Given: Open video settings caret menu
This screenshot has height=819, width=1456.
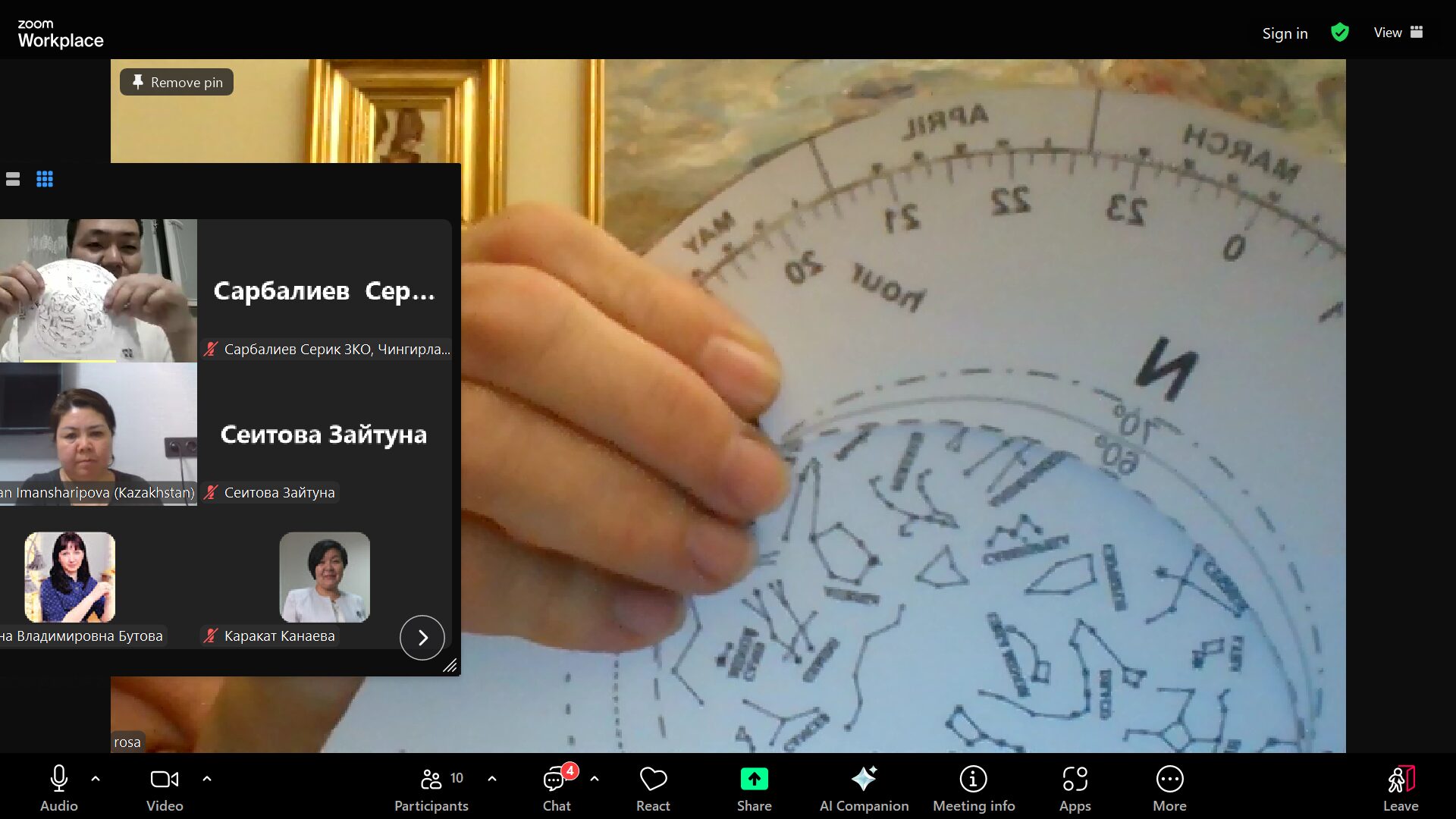Looking at the screenshot, I should [x=207, y=779].
